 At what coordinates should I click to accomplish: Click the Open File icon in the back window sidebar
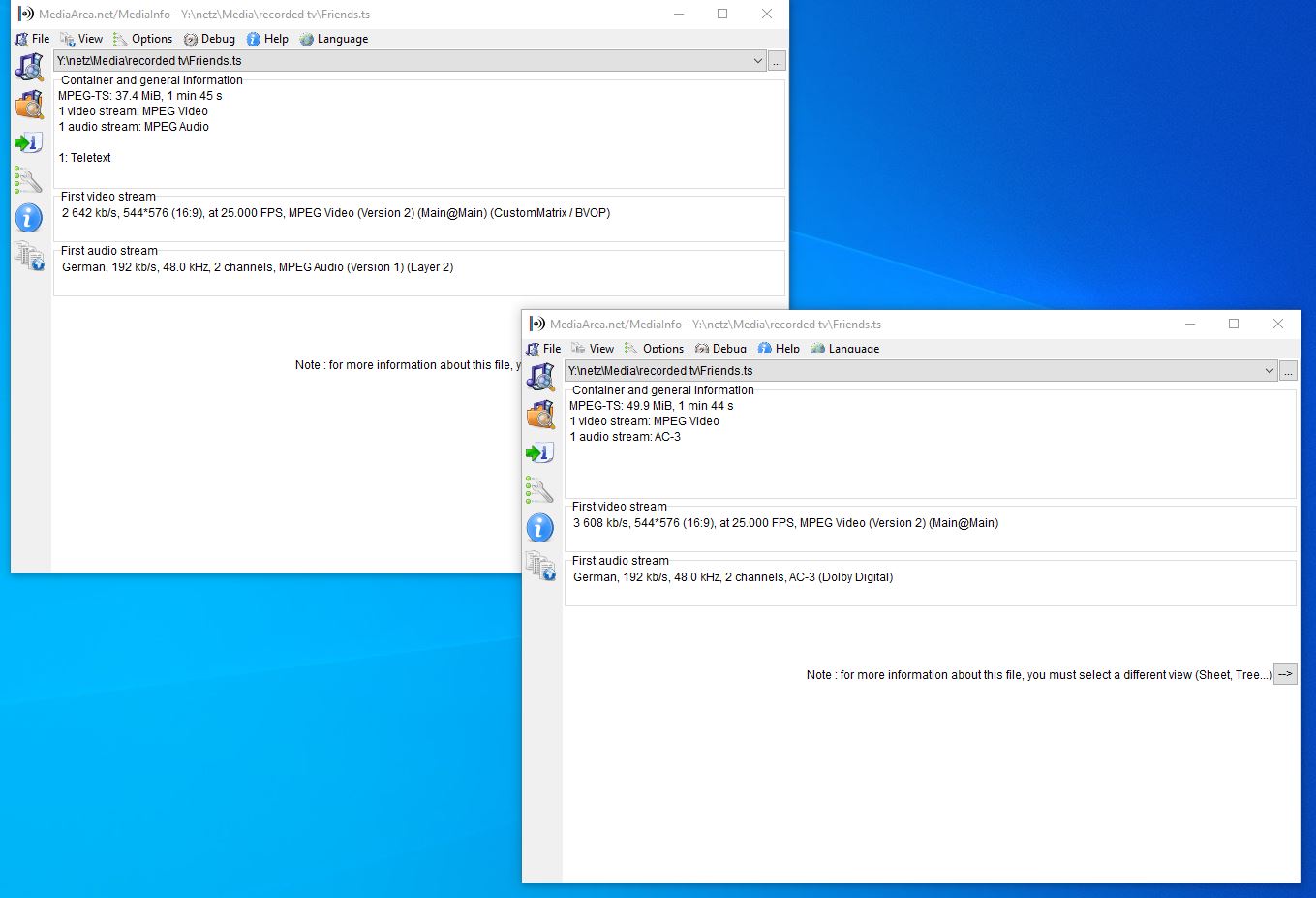point(29,67)
